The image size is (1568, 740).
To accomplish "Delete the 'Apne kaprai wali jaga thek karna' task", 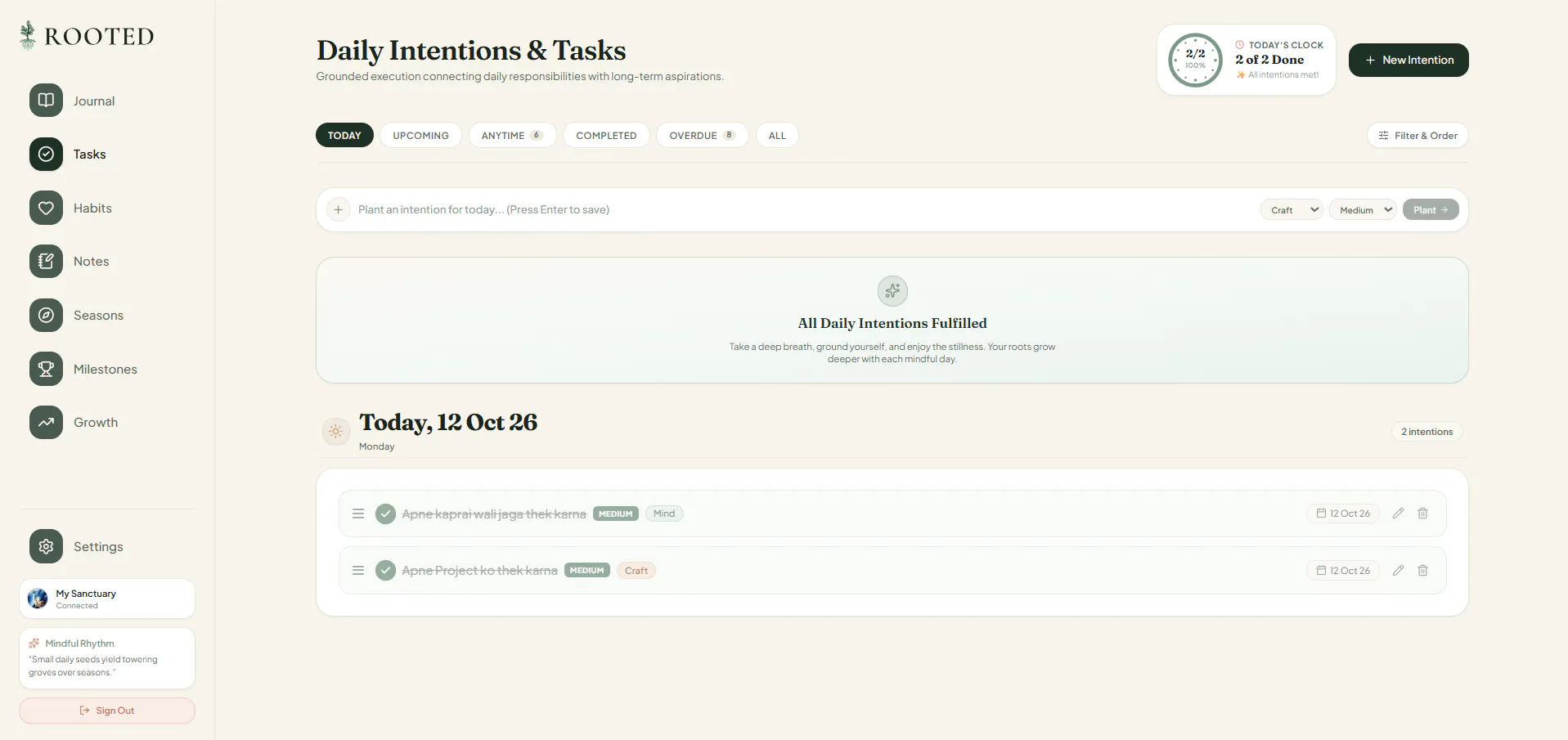I will (1422, 514).
